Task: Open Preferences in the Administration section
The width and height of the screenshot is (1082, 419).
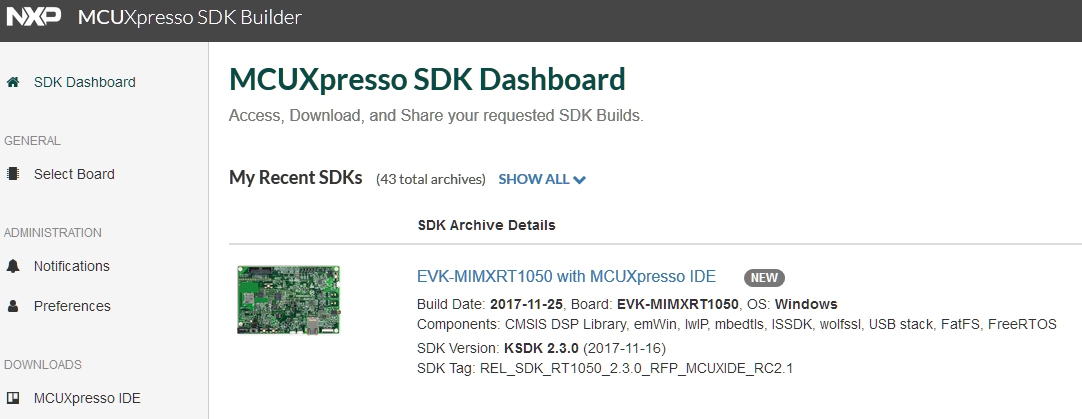Action: click(x=72, y=306)
